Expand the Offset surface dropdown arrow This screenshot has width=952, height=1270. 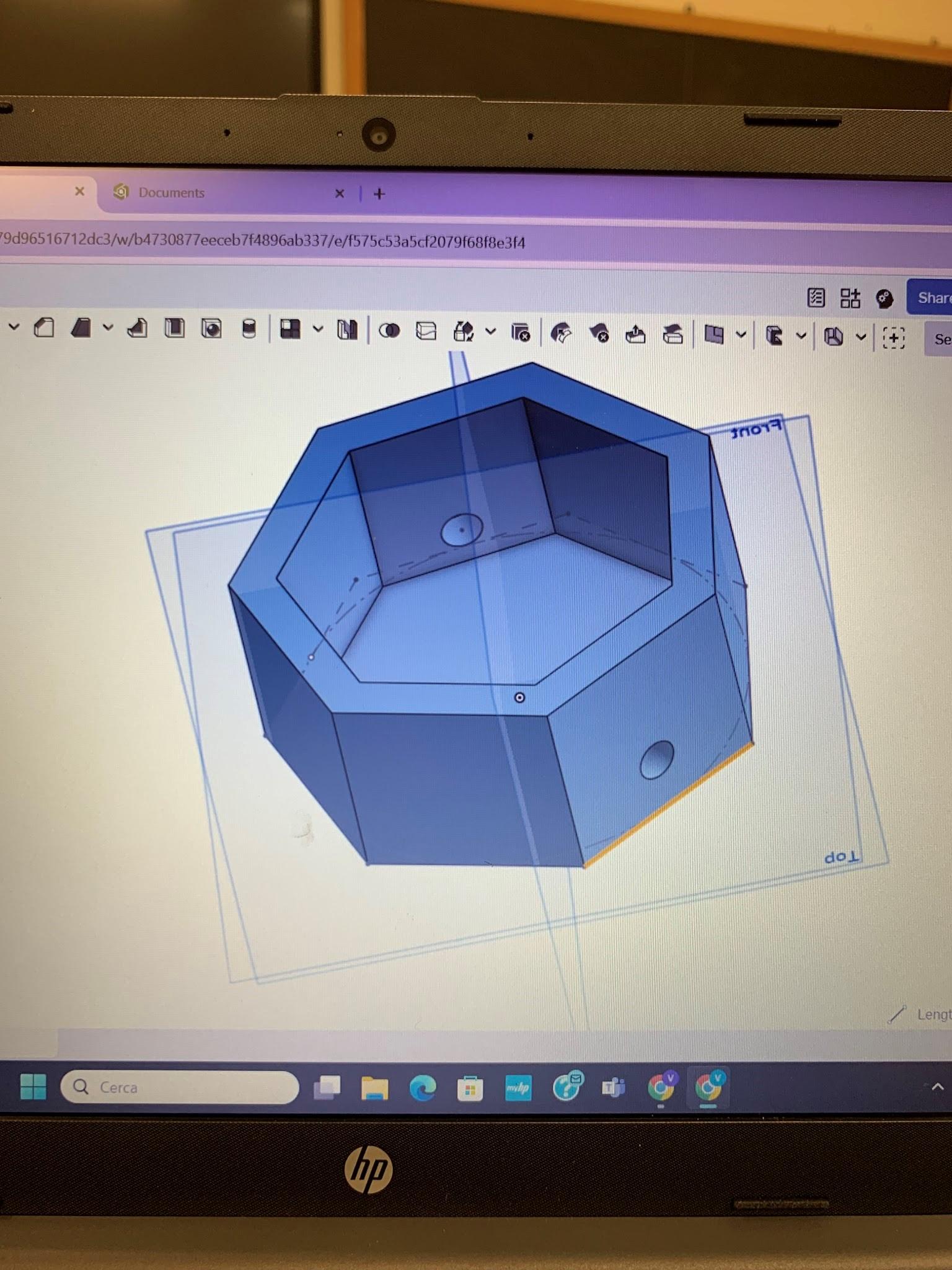pyautogui.click(x=741, y=335)
